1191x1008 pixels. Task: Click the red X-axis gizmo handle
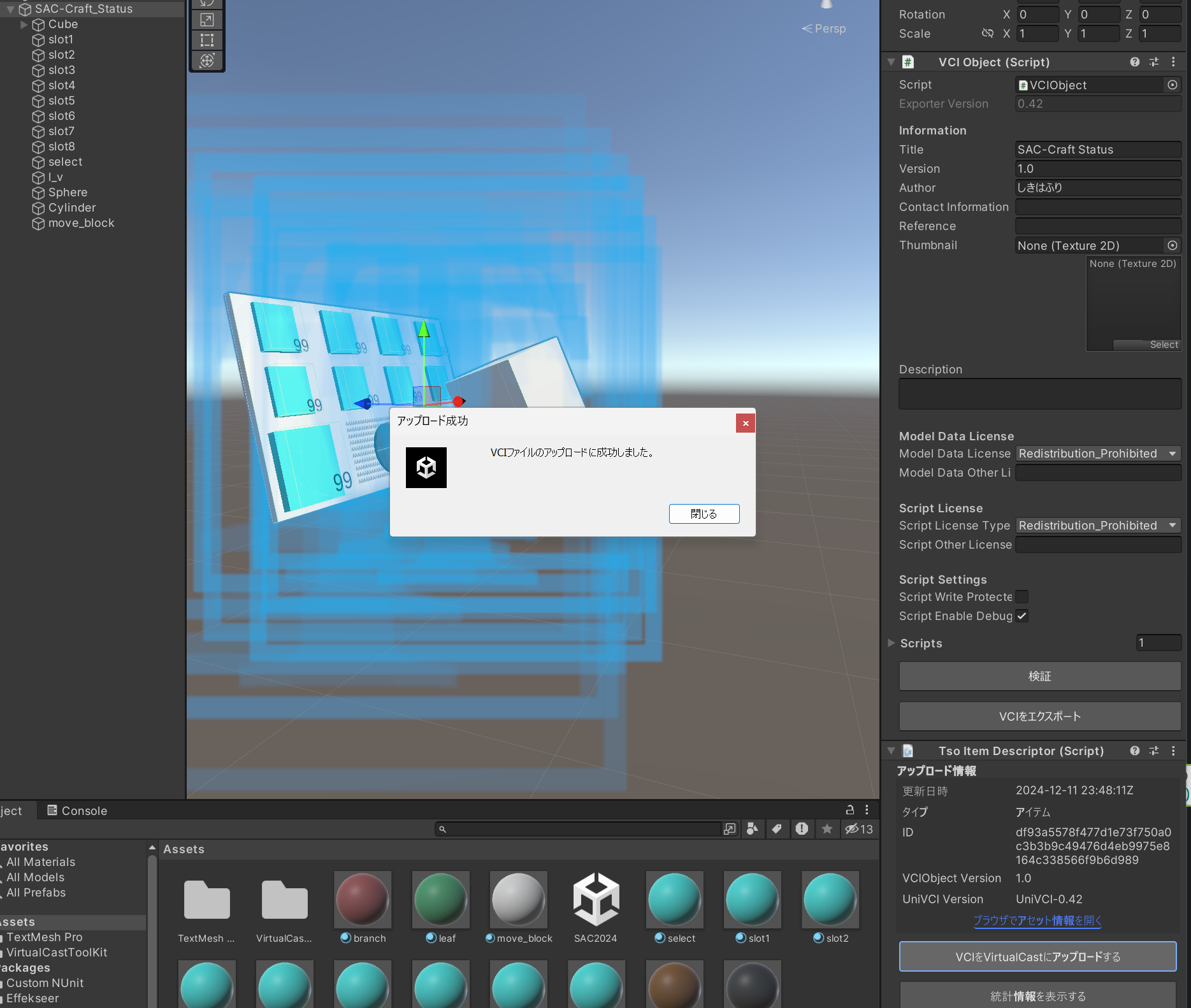[458, 401]
